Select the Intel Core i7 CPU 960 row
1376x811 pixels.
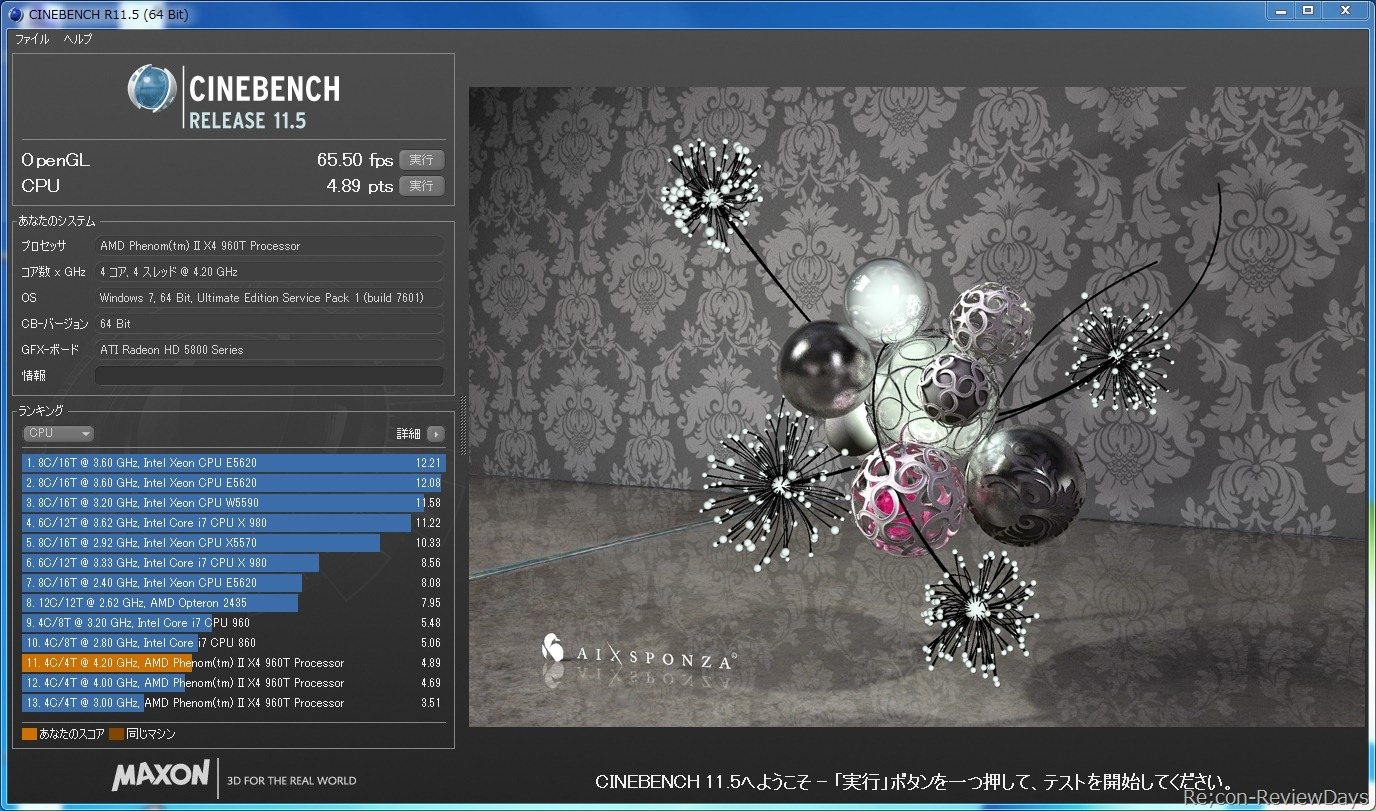tap(233, 623)
